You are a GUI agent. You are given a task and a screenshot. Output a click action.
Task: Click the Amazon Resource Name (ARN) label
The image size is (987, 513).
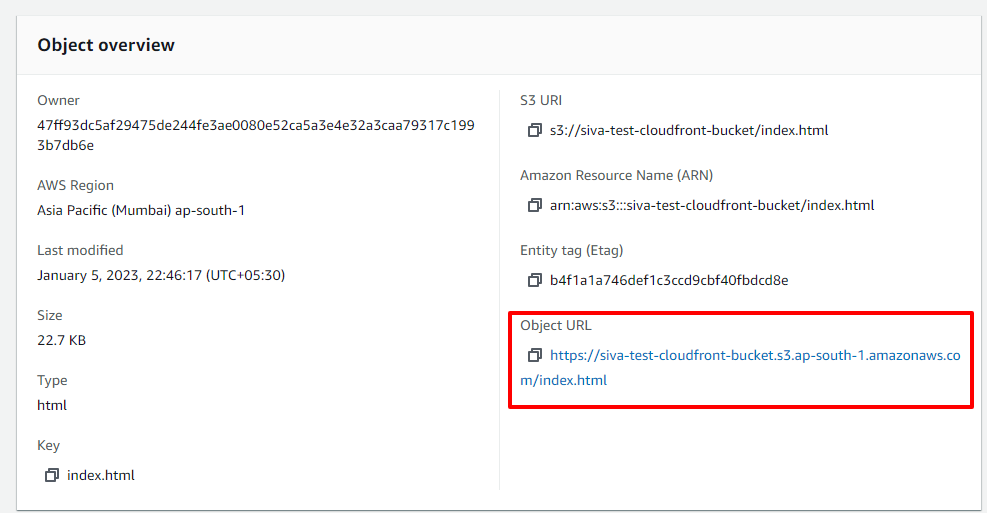(x=616, y=175)
